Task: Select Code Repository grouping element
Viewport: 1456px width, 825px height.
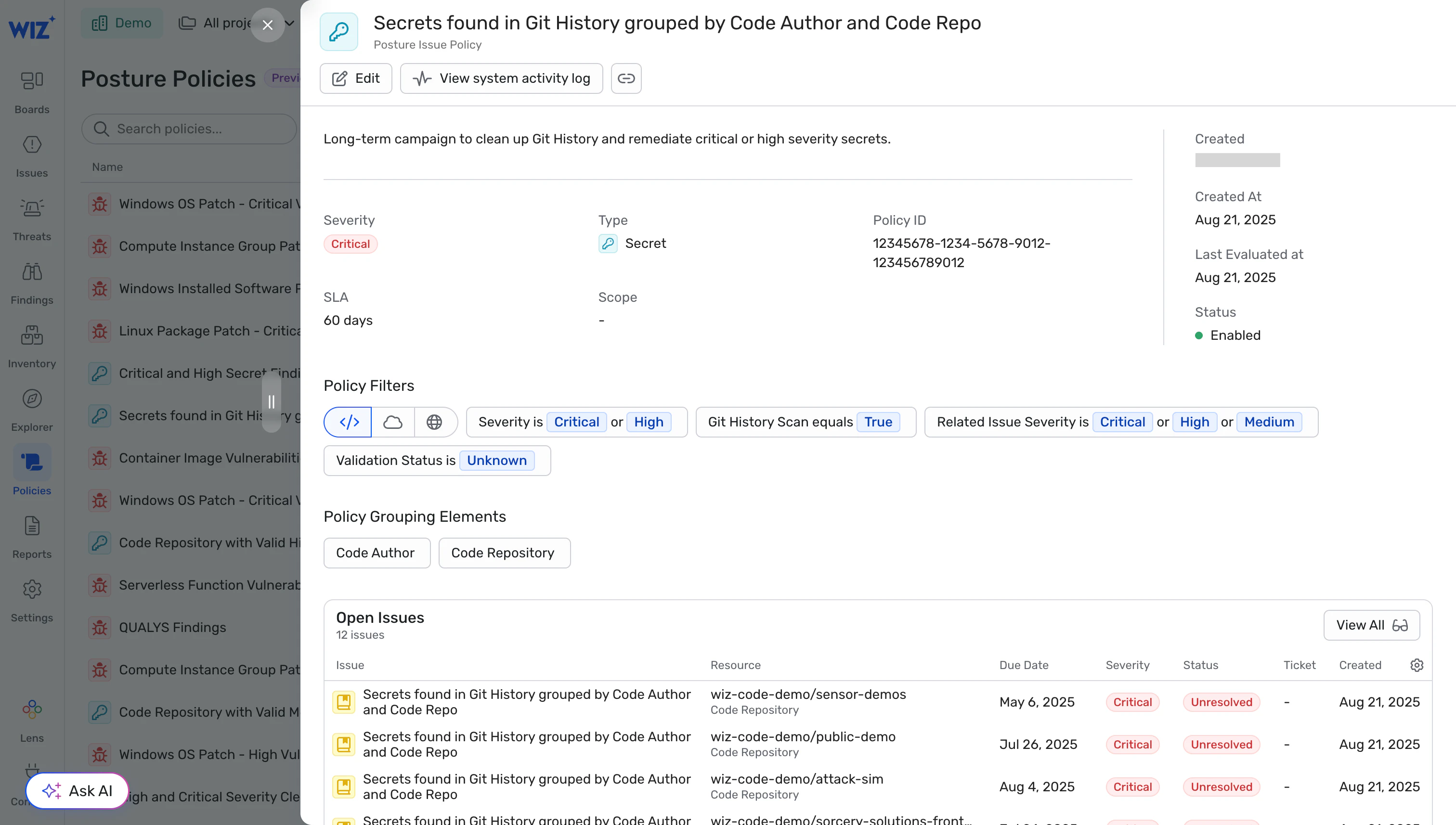Action: (505, 553)
